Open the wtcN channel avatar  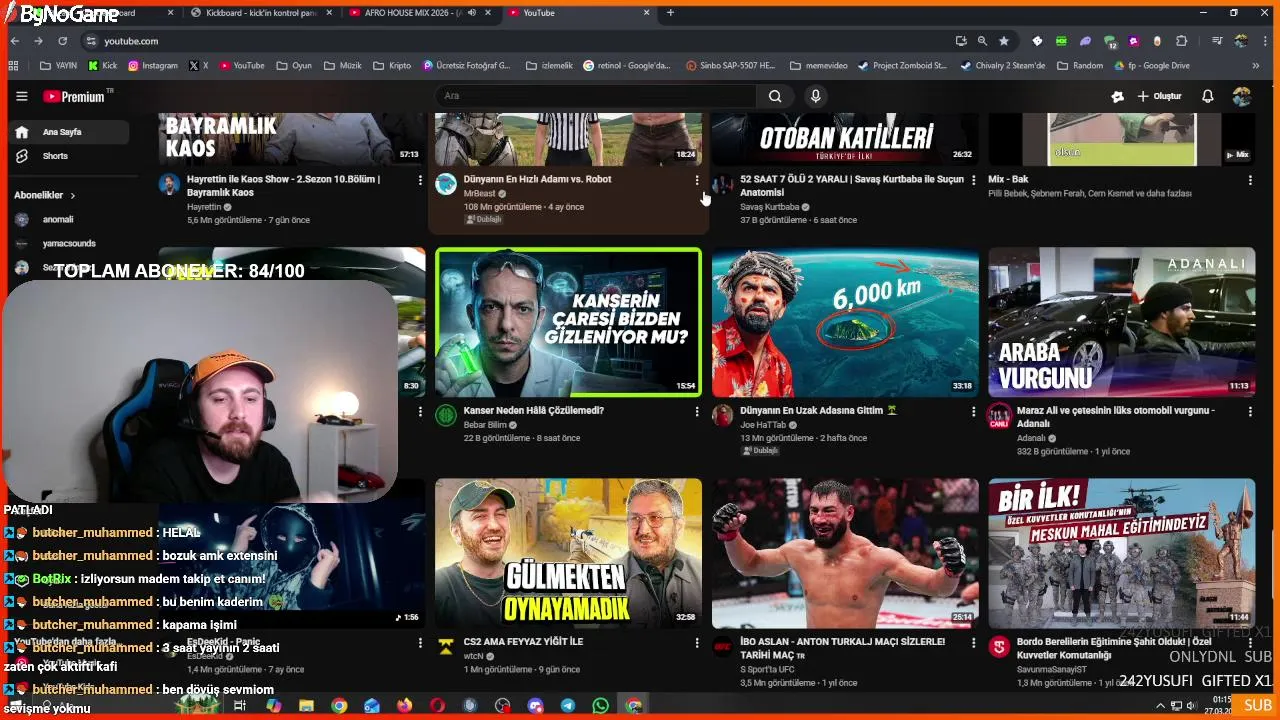(x=446, y=646)
